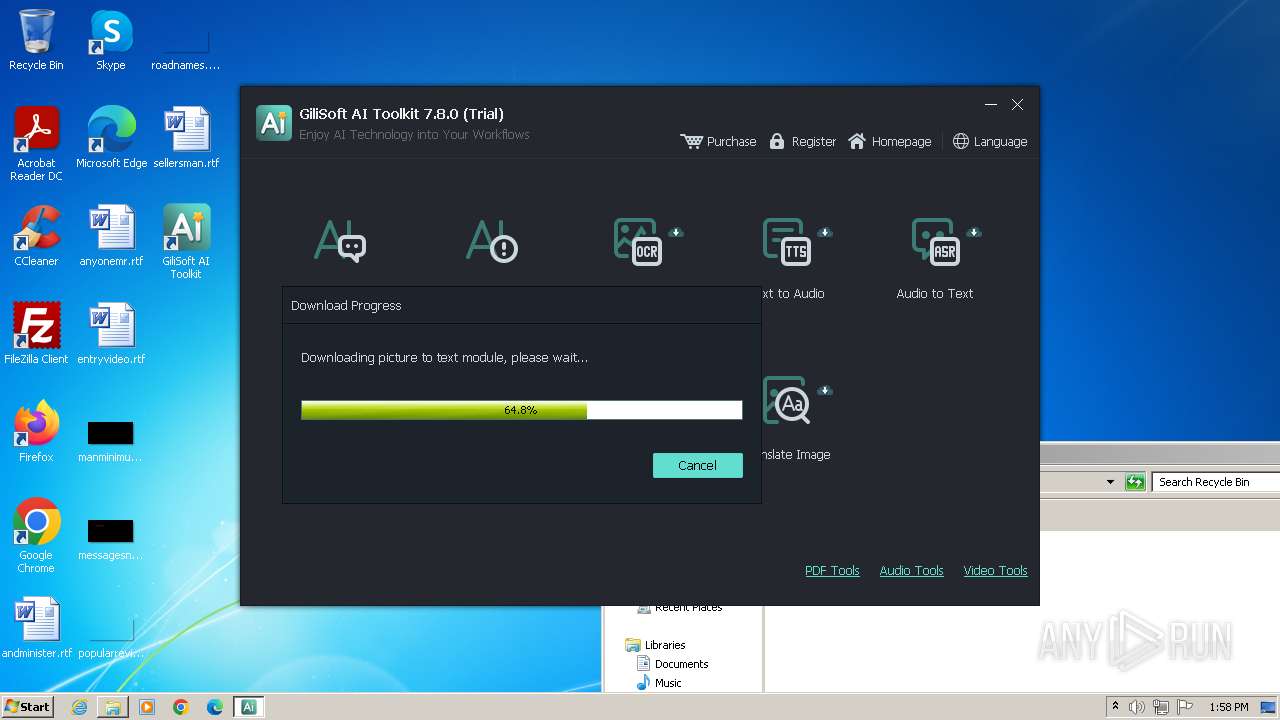This screenshot has height=720, width=1280.
Task: Minimize the GiliSoft AI Toolkit window
Action: coord(991,104)
